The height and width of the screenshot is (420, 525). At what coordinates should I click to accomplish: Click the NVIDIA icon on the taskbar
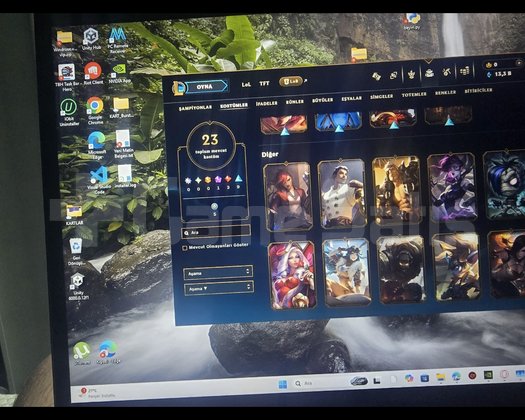[489, 375]
